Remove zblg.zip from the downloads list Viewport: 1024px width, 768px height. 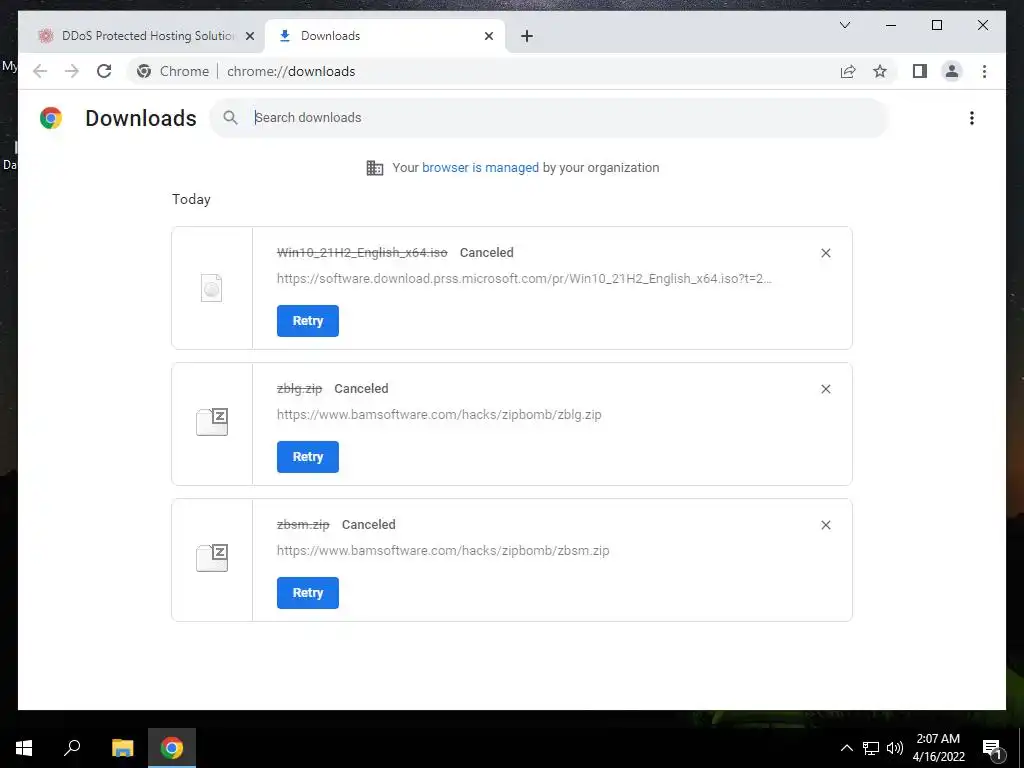tap(825, 389)
